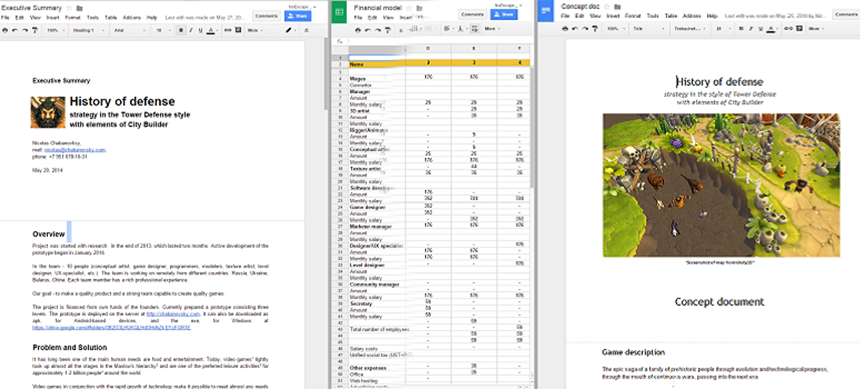Click the Google Docs icon of Concept doc
This screenshot has width=860, height=389.
pos(546,11)
